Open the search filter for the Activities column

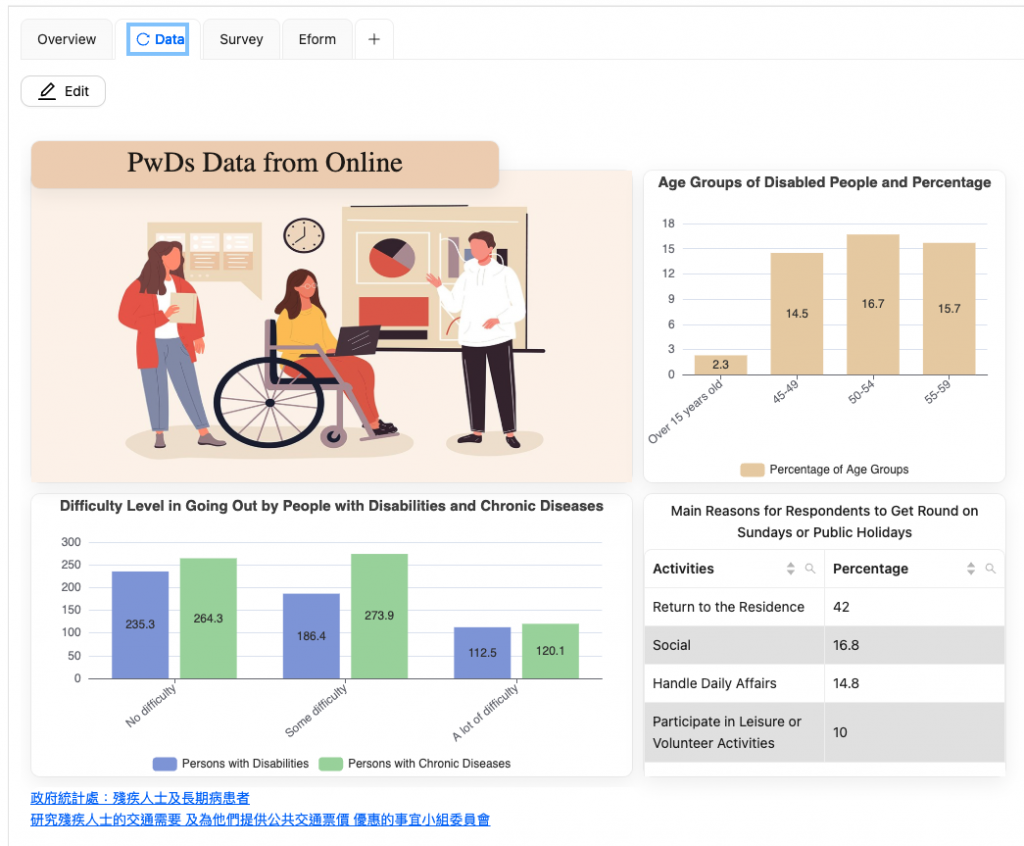810,569
